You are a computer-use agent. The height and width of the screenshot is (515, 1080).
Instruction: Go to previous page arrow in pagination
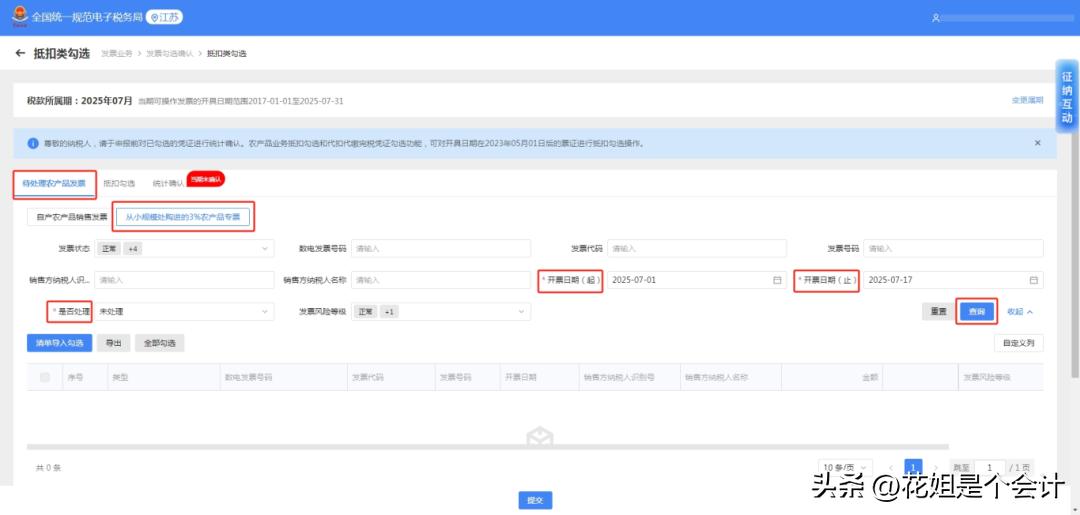pos(891,468)
